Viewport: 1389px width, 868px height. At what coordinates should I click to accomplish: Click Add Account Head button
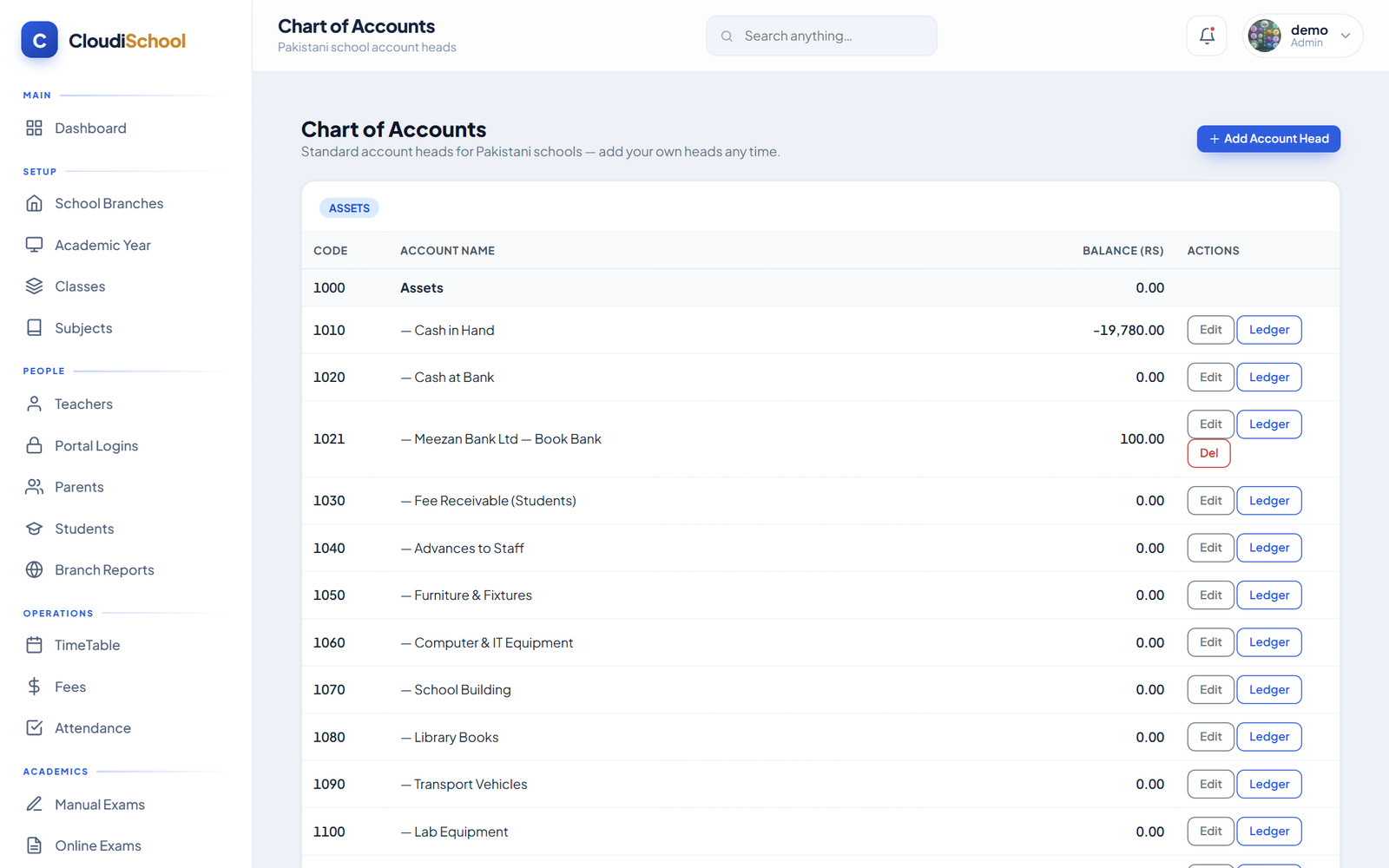coord(1268,139)
